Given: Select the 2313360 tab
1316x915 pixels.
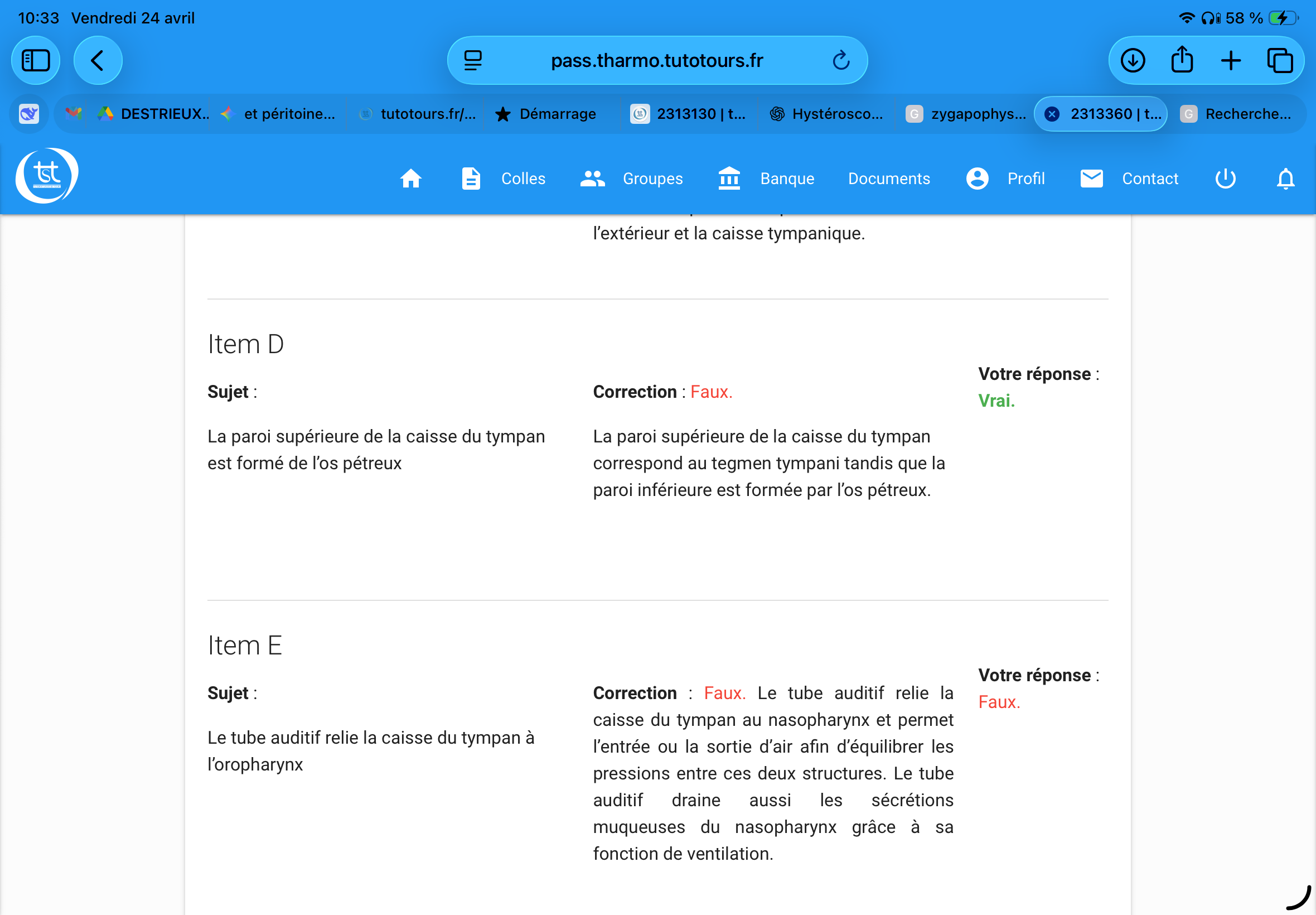Looking at the screenshot, I should (x=1101, y=114).
